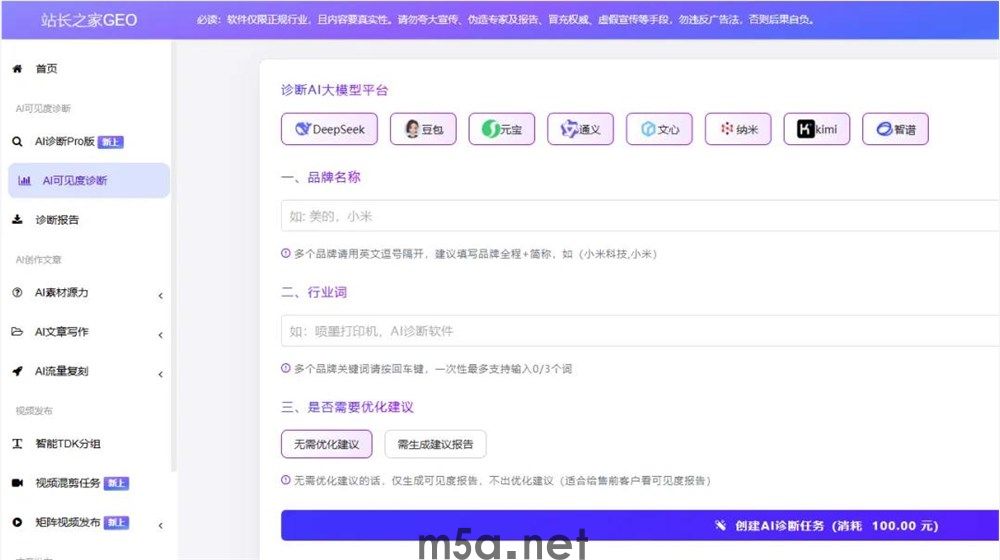This screenshot has height=560, width=1000.
Task: Click the rocket icon beside AI流量复刻
Action: tap(17, 371)
